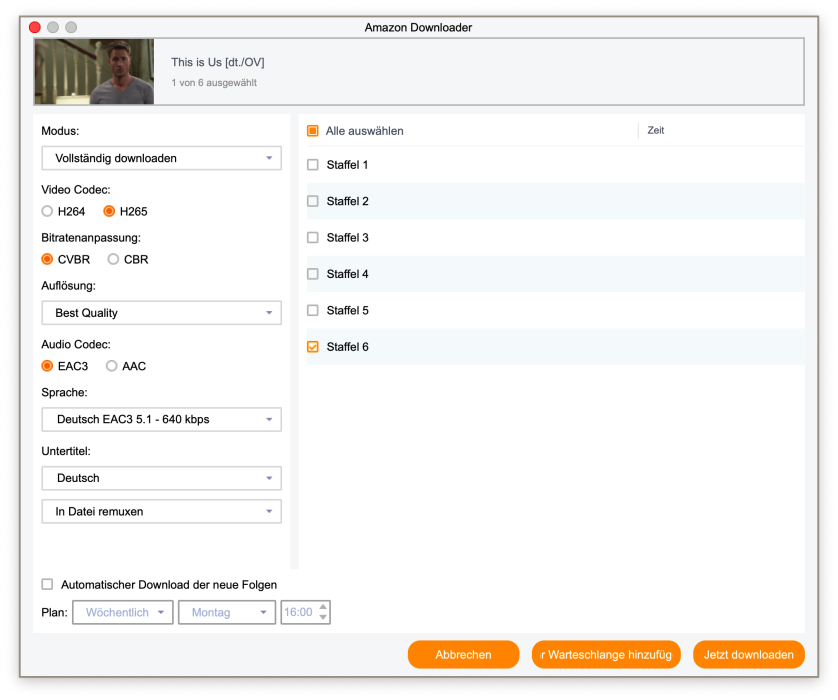Toggle the Alle auswählen checkbox

click(x=313, y=131)
